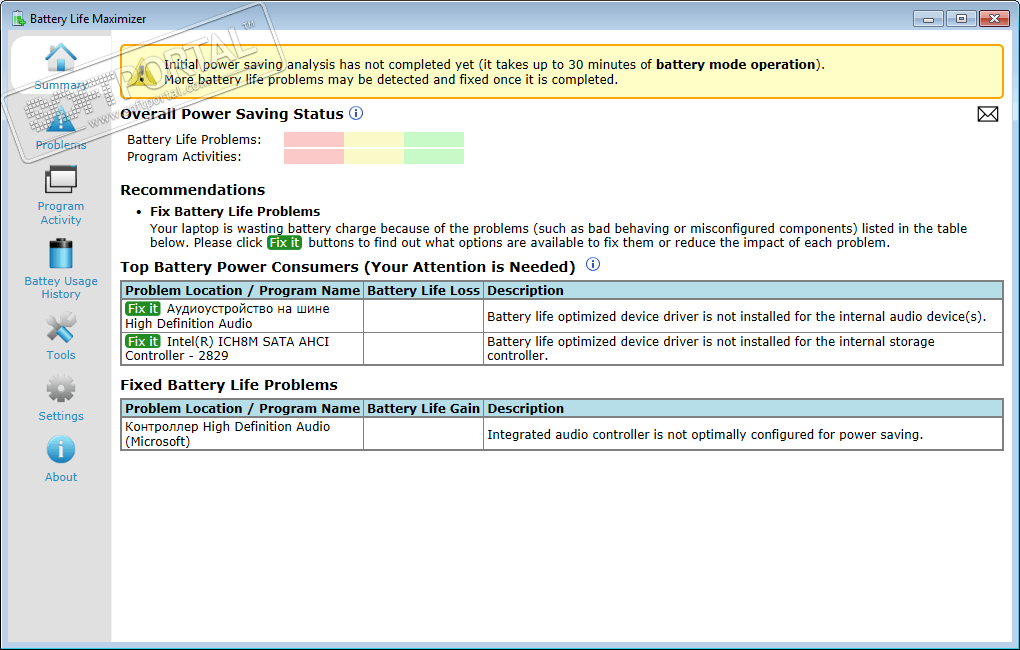The width and height of the screenshot is (1020, 650).
Task: Open the Tools wrench icon
Action: pos(60,328)
